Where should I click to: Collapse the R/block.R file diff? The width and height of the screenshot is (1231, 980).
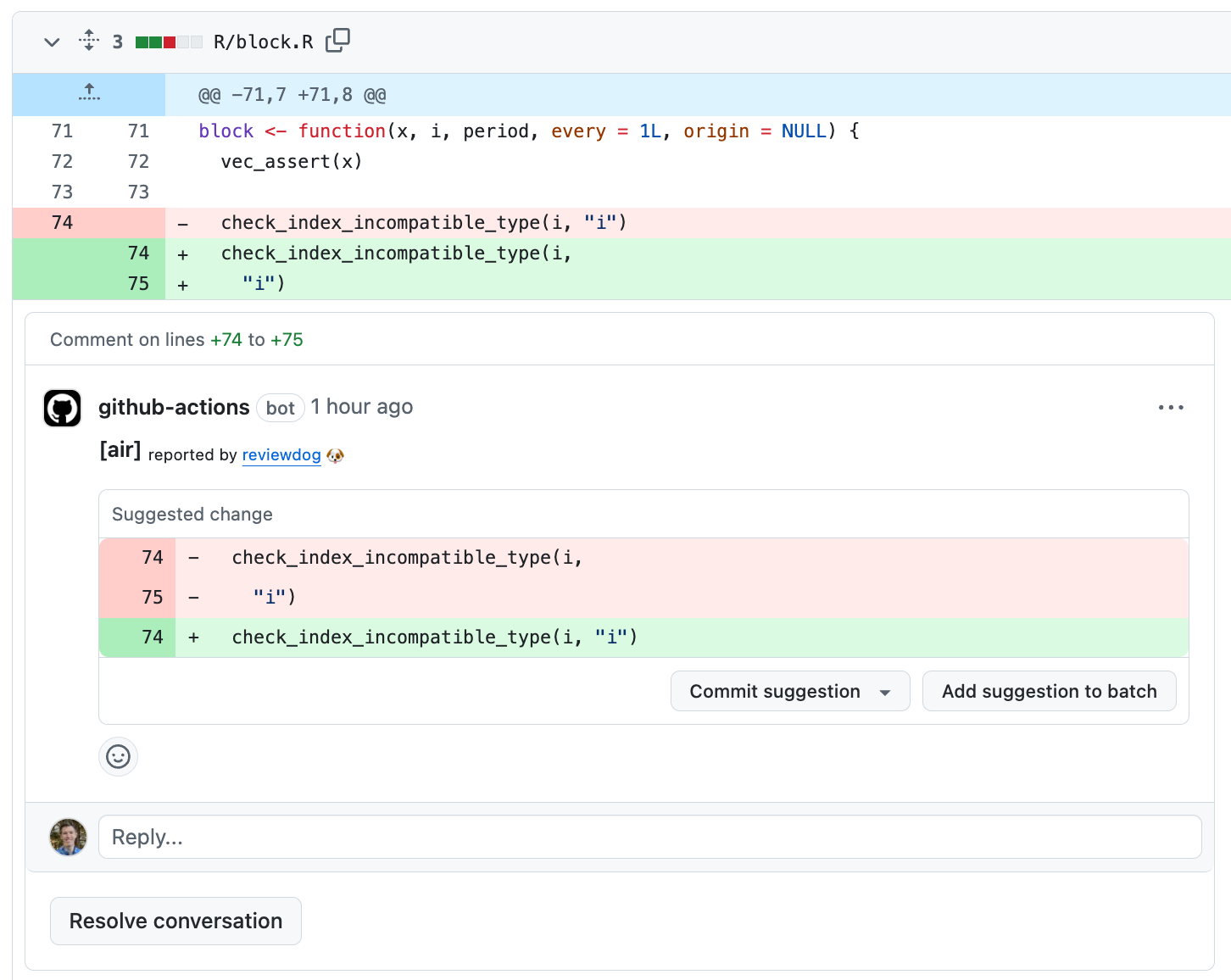pos(52,42)
